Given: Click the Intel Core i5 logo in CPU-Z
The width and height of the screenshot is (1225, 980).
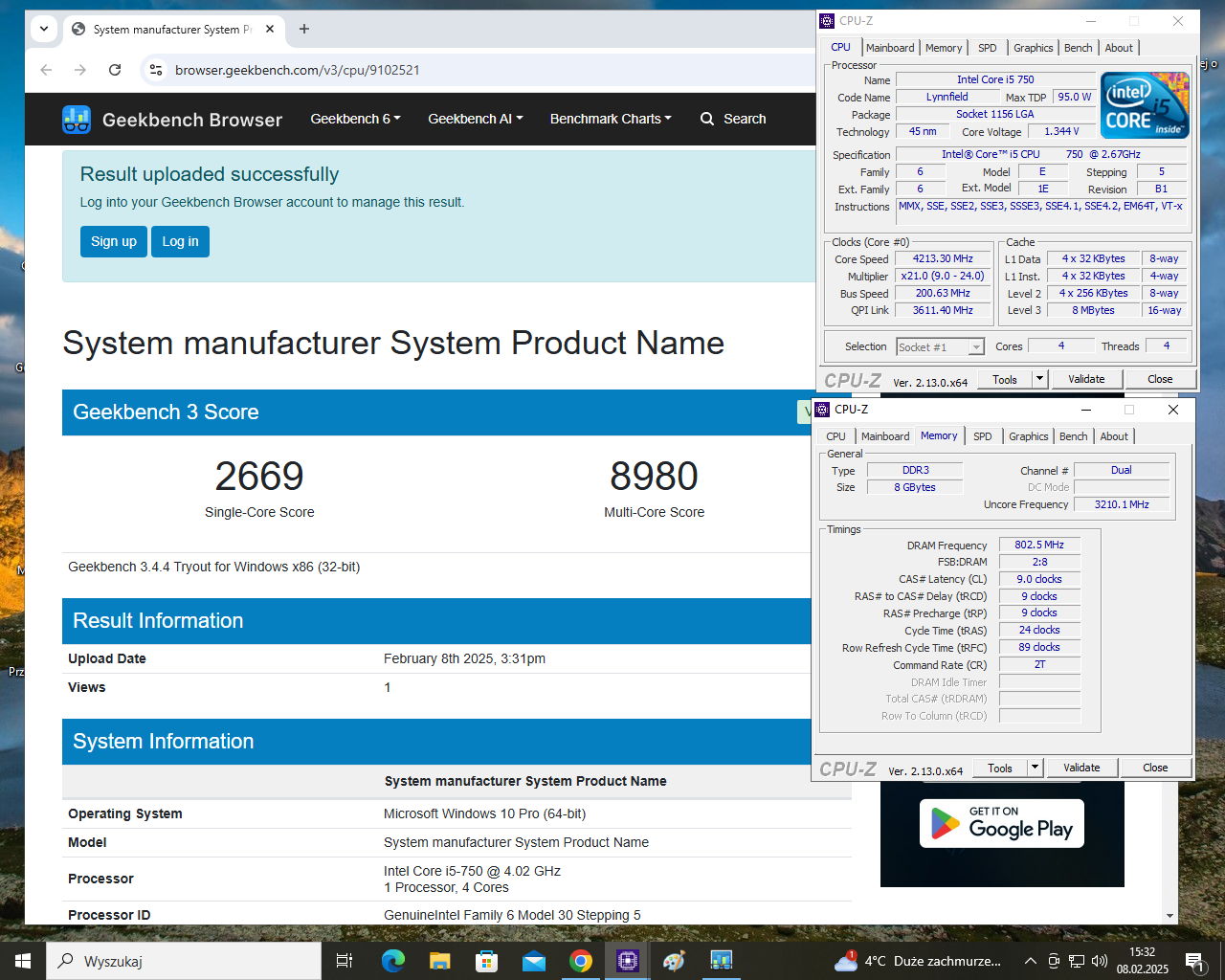Looking at the screenshot, I should (x=1145, y=105).
